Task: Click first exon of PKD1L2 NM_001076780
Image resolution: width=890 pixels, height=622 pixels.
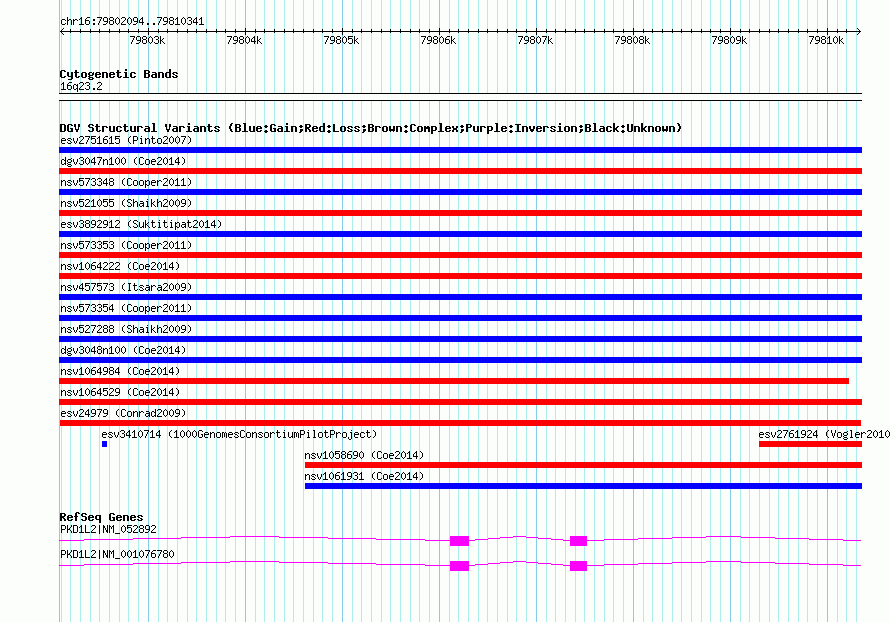Action: pos(459,566)
